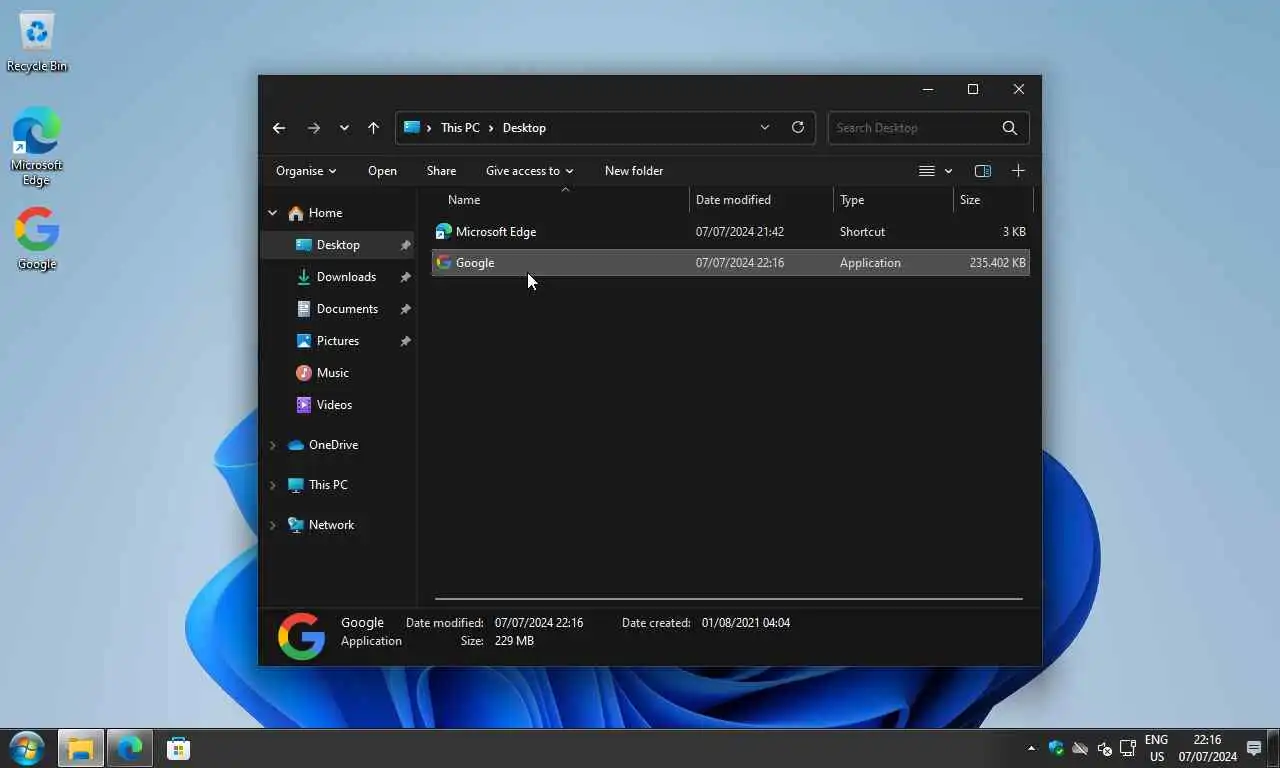This screenshot has width=1280, height=768.
Task: Click the plus icon in command bar
Action: [x=1018, y=171]
